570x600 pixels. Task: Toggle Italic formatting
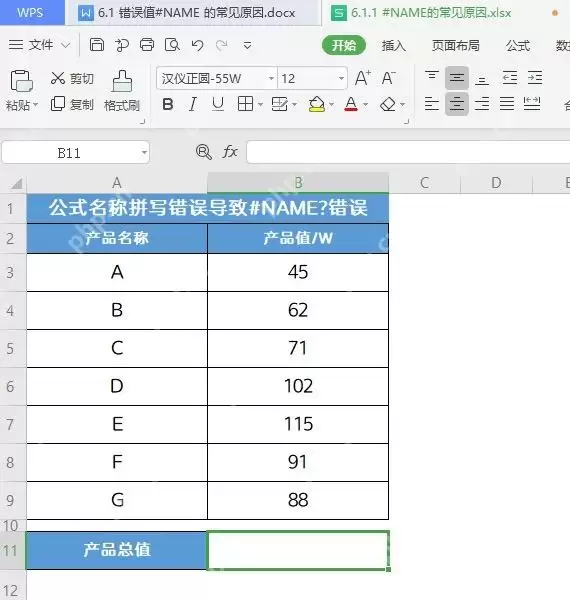click(x=193, y=104)
